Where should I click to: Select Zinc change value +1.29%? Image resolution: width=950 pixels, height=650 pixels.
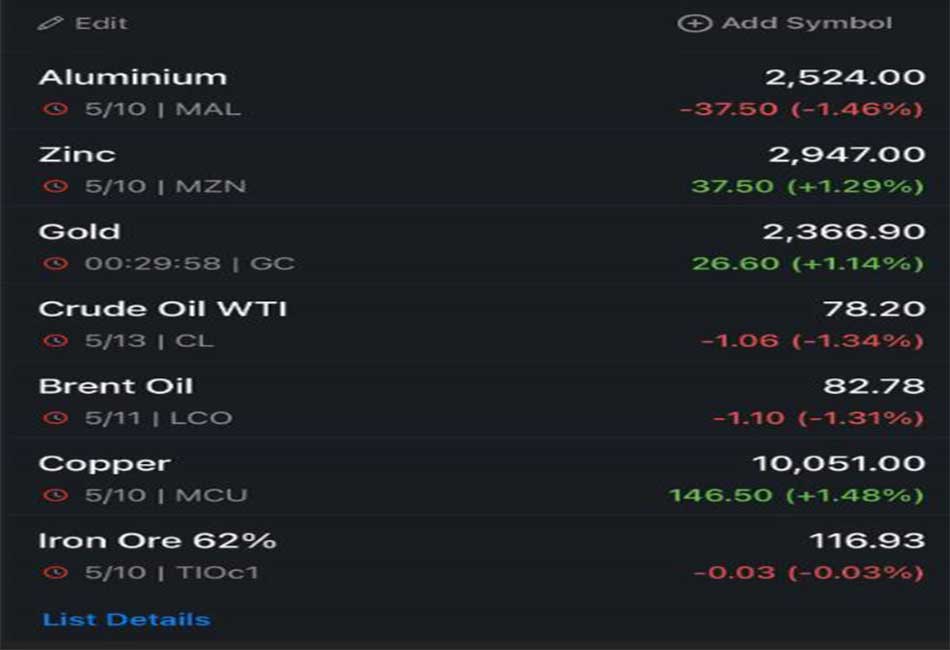click(855, 186)
